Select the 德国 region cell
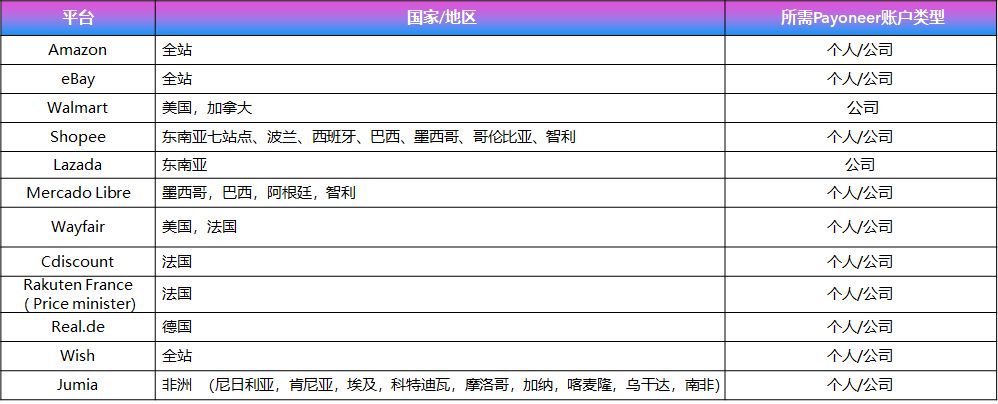Image resolution: width=998 pixels, height=404 pixels. coord(177,327)
